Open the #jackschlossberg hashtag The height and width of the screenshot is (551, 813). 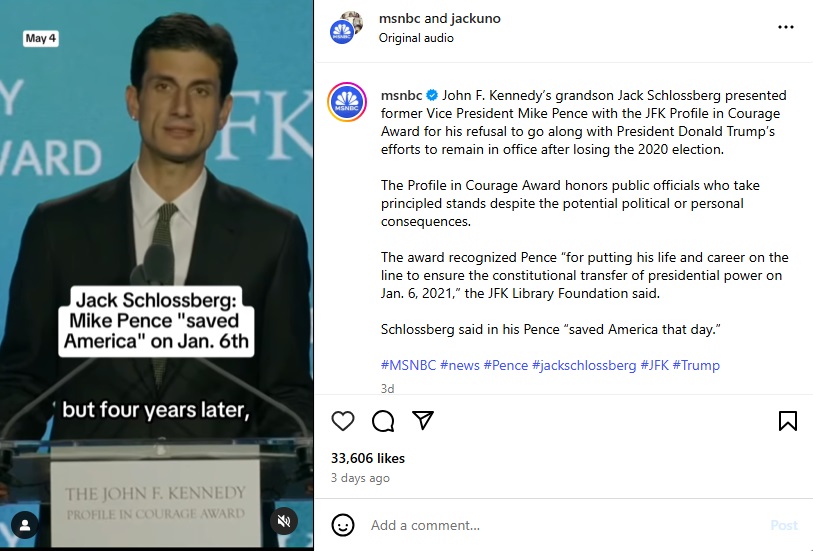[584, 365]
